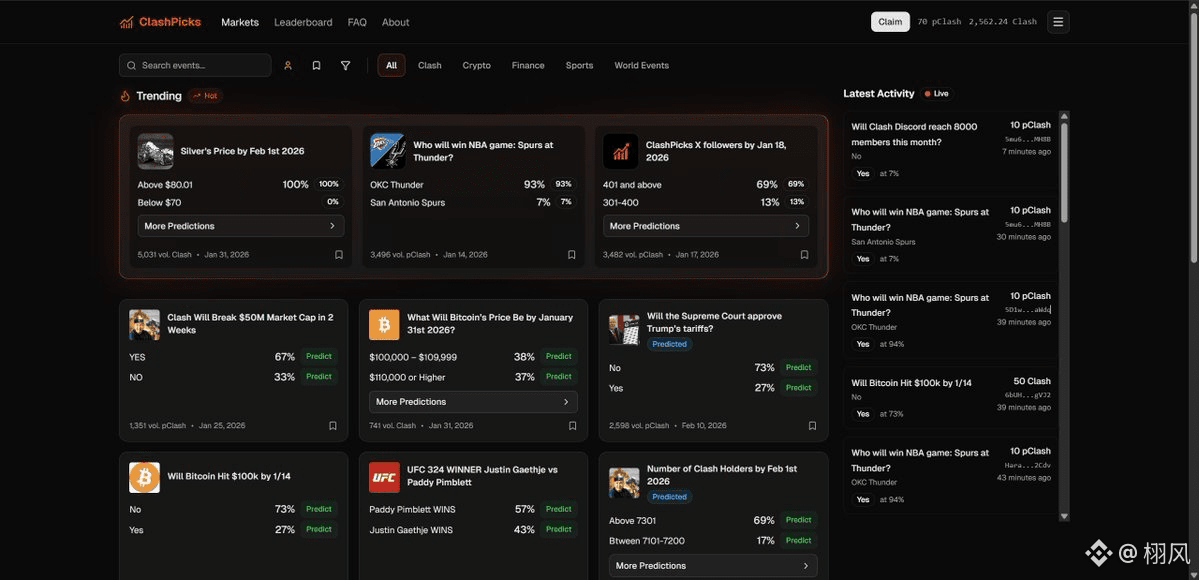Expand More Predictions on Bitcoin January price card

tap(473, 402)
